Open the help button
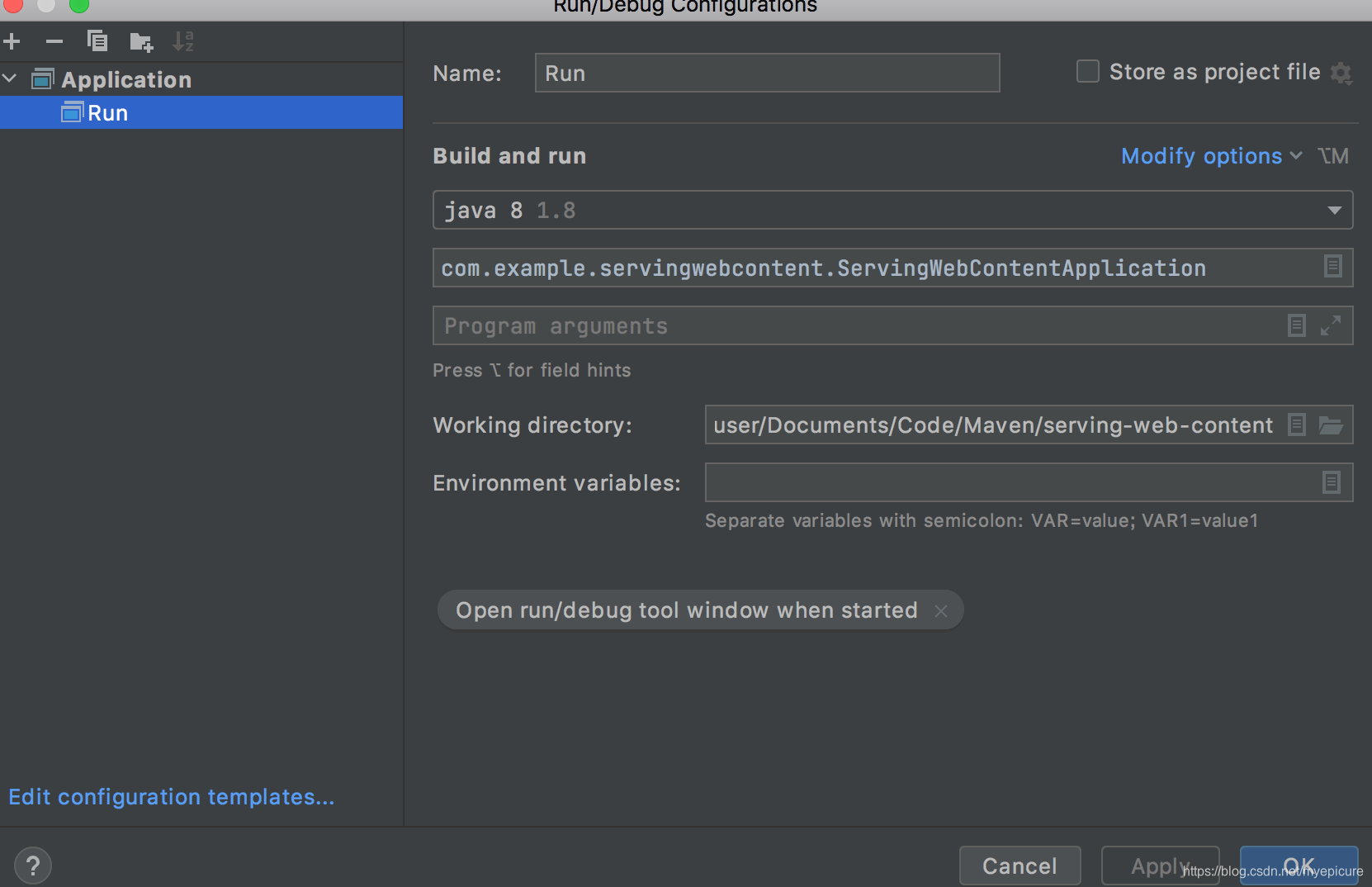 [x=33, y=864]
